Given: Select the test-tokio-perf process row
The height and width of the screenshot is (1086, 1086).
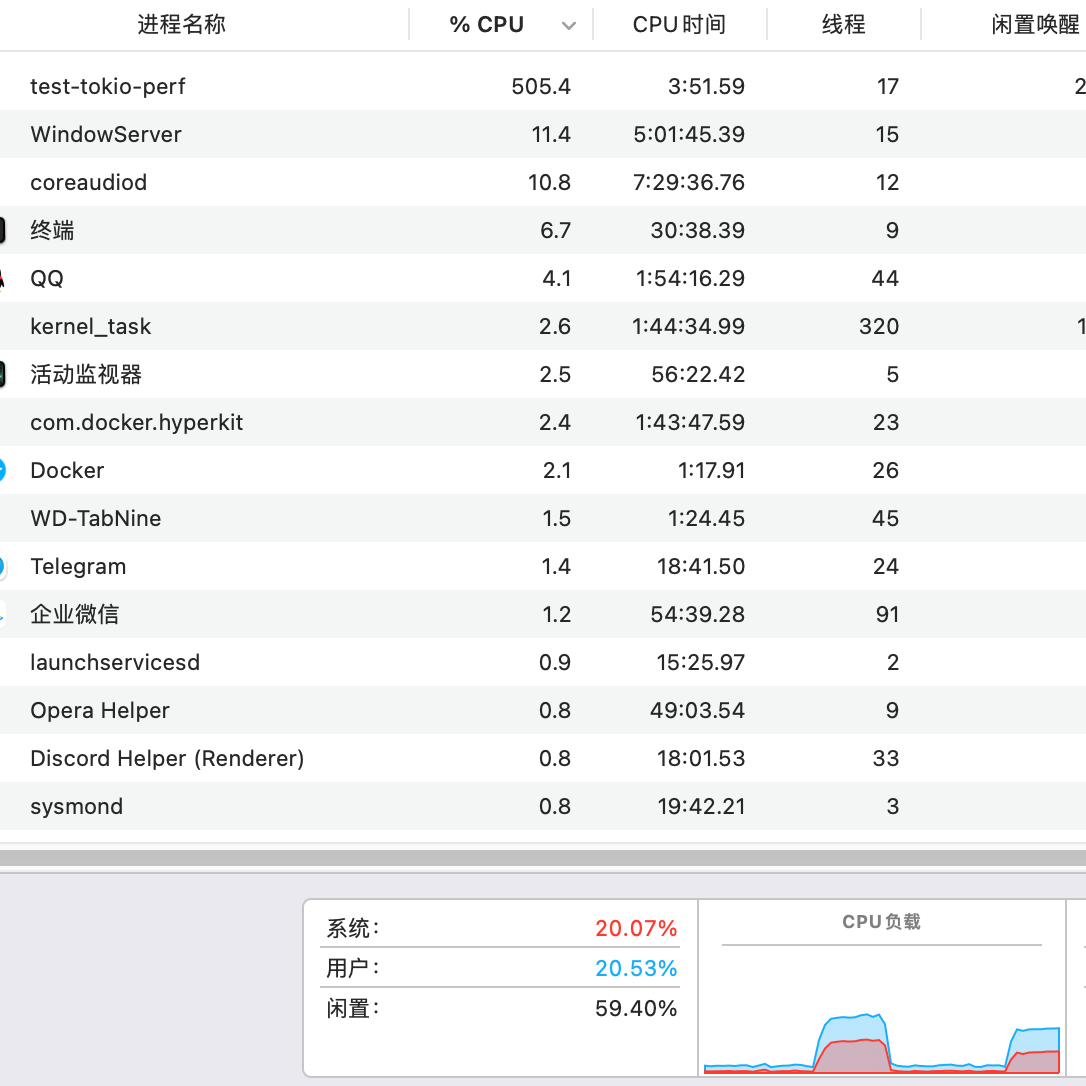Looking at the screenshot, I should point(543,86).
